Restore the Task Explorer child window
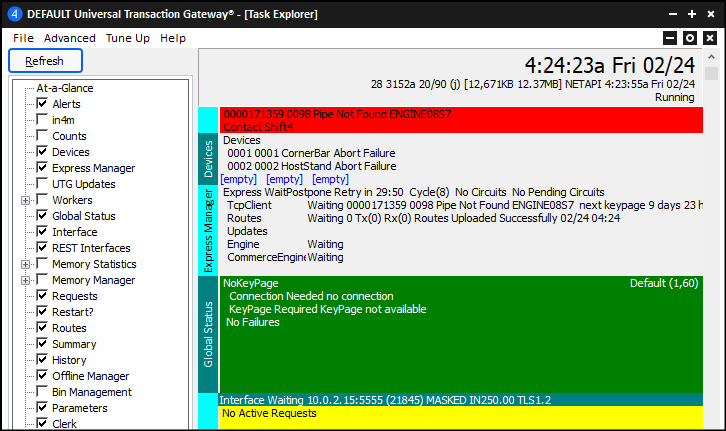Screen dimensions: 726x431 pyautogui.click(x=689, y=38)
